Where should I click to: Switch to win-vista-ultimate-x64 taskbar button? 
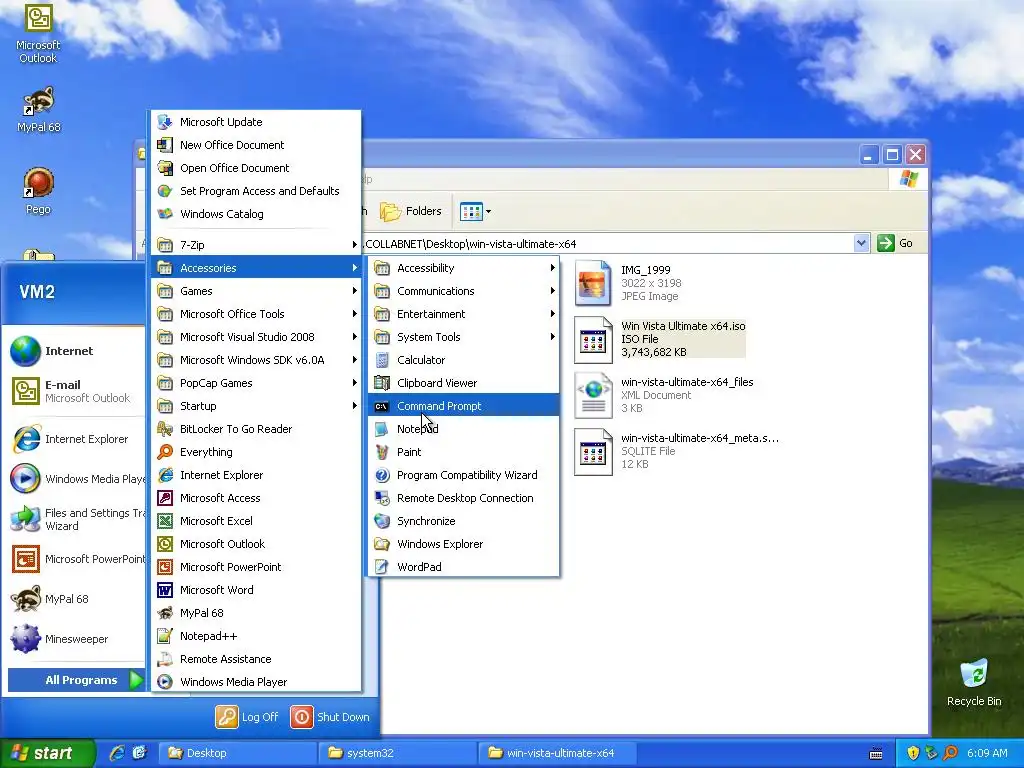click(x=556, y=753)
